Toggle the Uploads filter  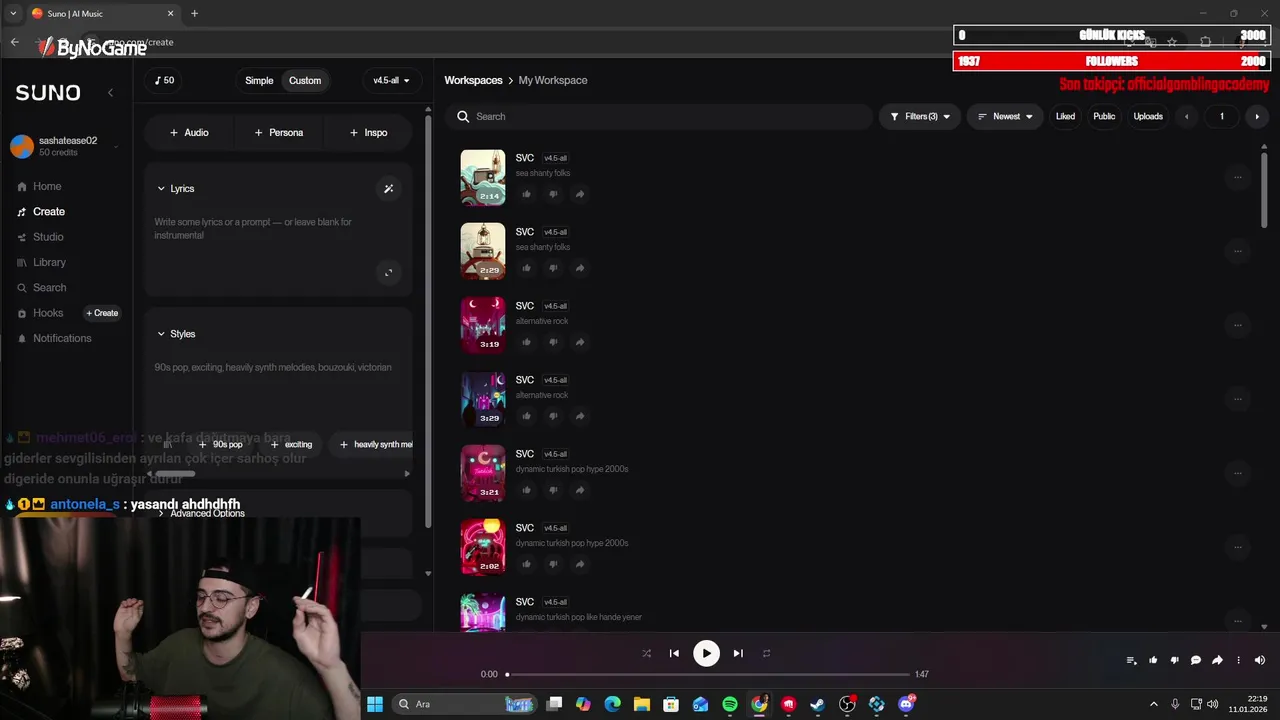click(x=1148, y=116)
